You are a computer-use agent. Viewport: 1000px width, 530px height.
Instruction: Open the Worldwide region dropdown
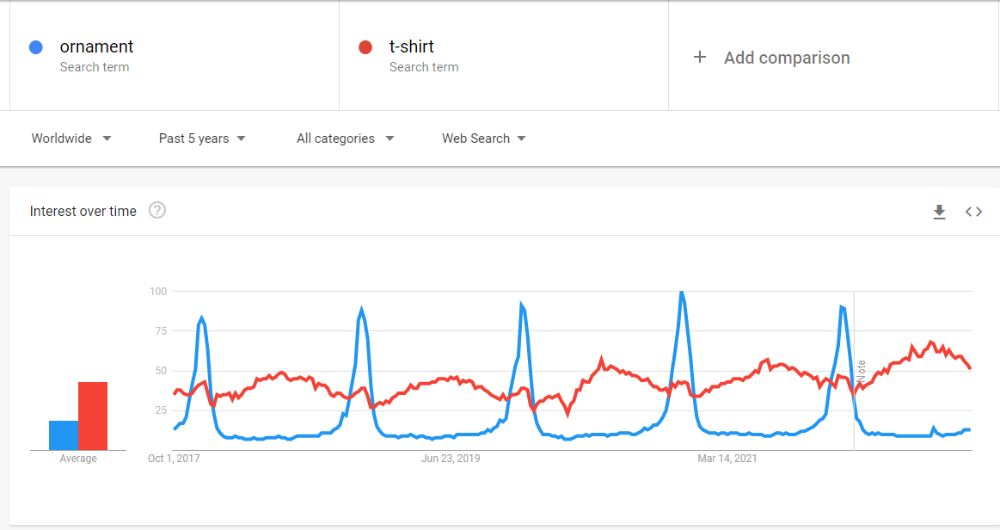(71, 138)
